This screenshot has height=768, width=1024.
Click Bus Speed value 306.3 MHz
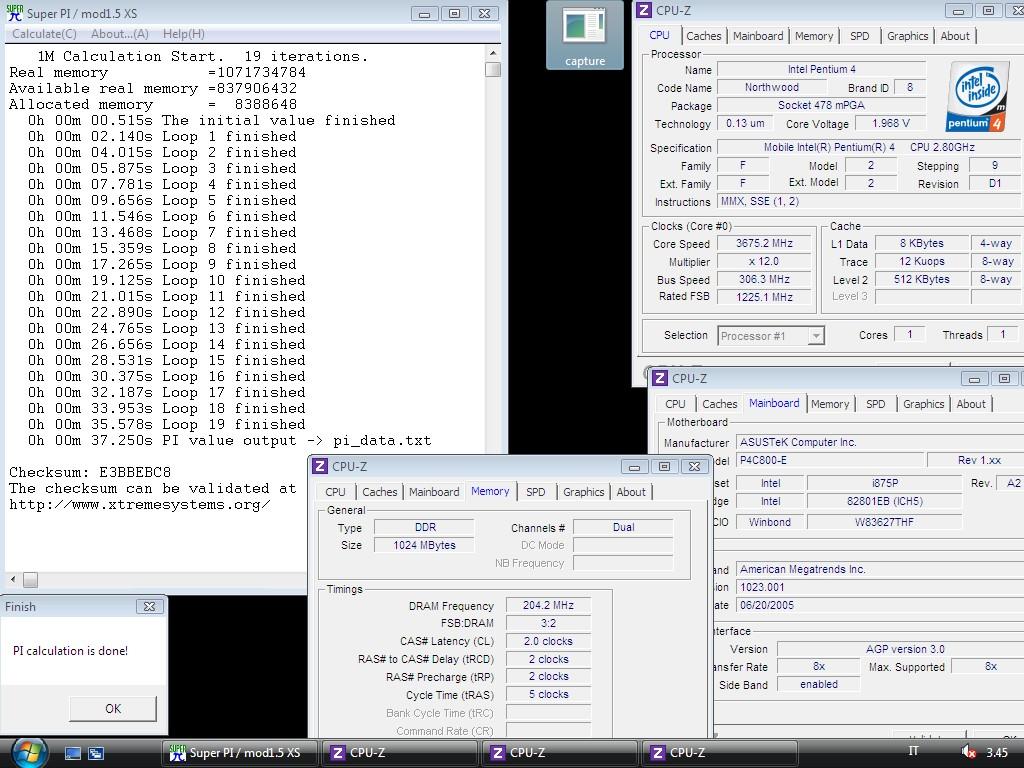click(x=764, y=280)
